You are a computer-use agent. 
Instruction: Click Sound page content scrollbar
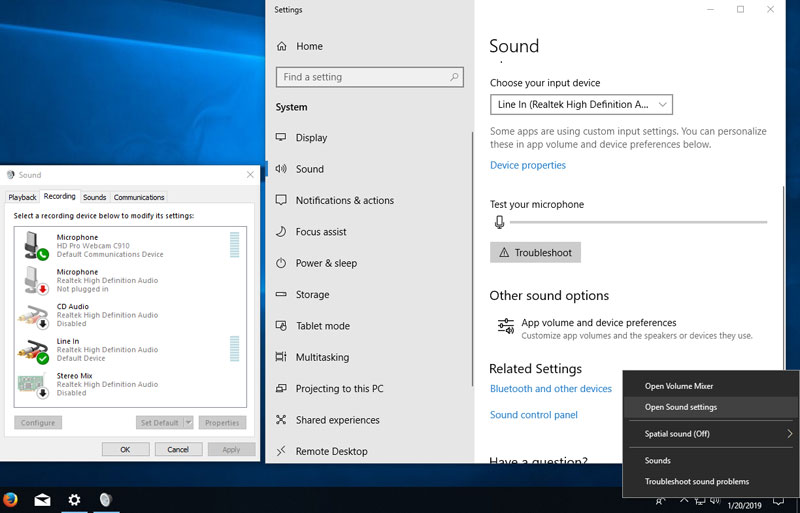(x=783, y=278)
